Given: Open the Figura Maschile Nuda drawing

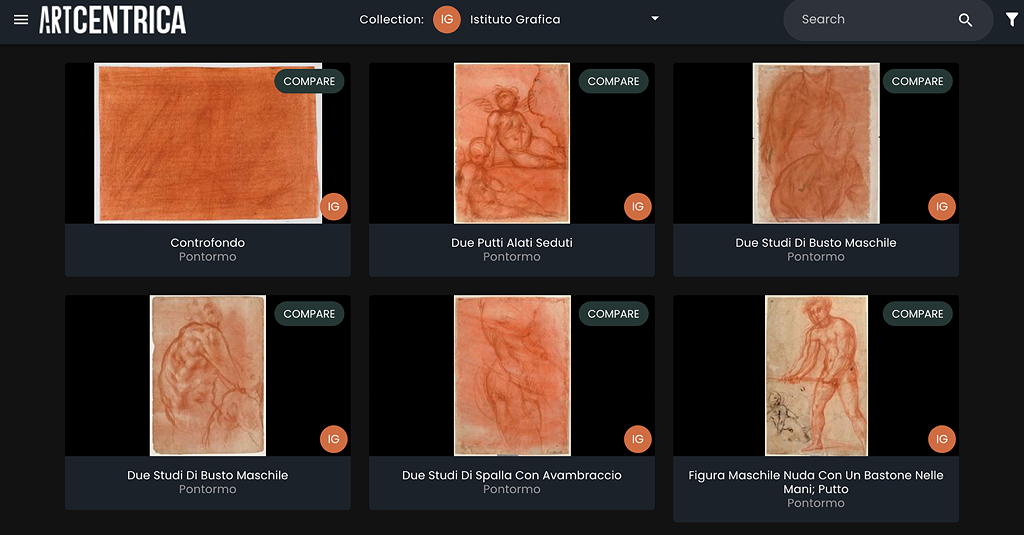Looking at the screenshot, I should coord(816,376).
